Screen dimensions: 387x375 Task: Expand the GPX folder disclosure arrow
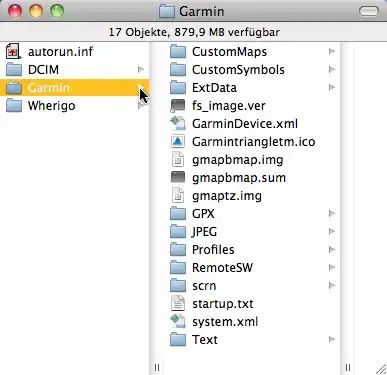[x=332, y=214]
